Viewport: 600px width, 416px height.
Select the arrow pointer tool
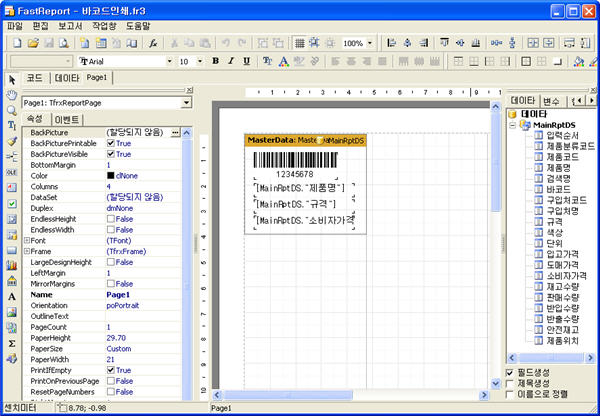12,80
